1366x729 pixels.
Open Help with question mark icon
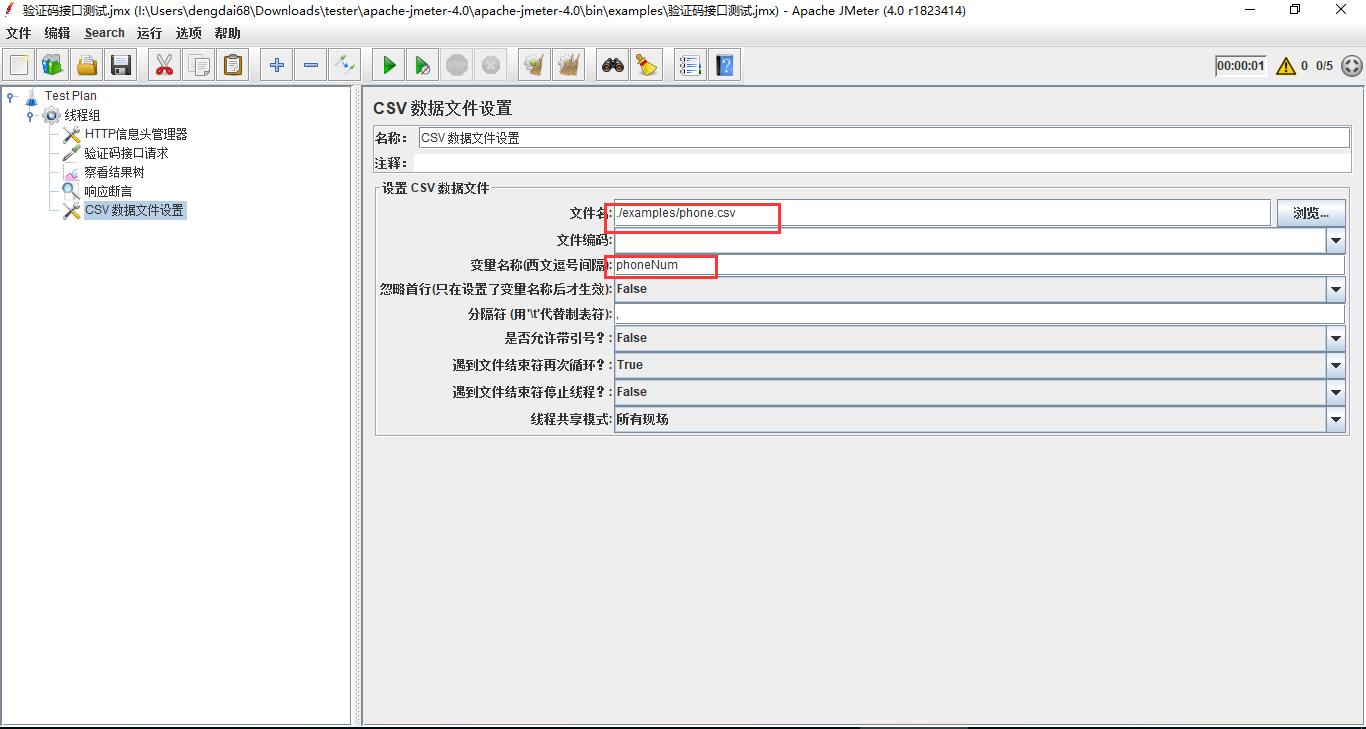725,66
